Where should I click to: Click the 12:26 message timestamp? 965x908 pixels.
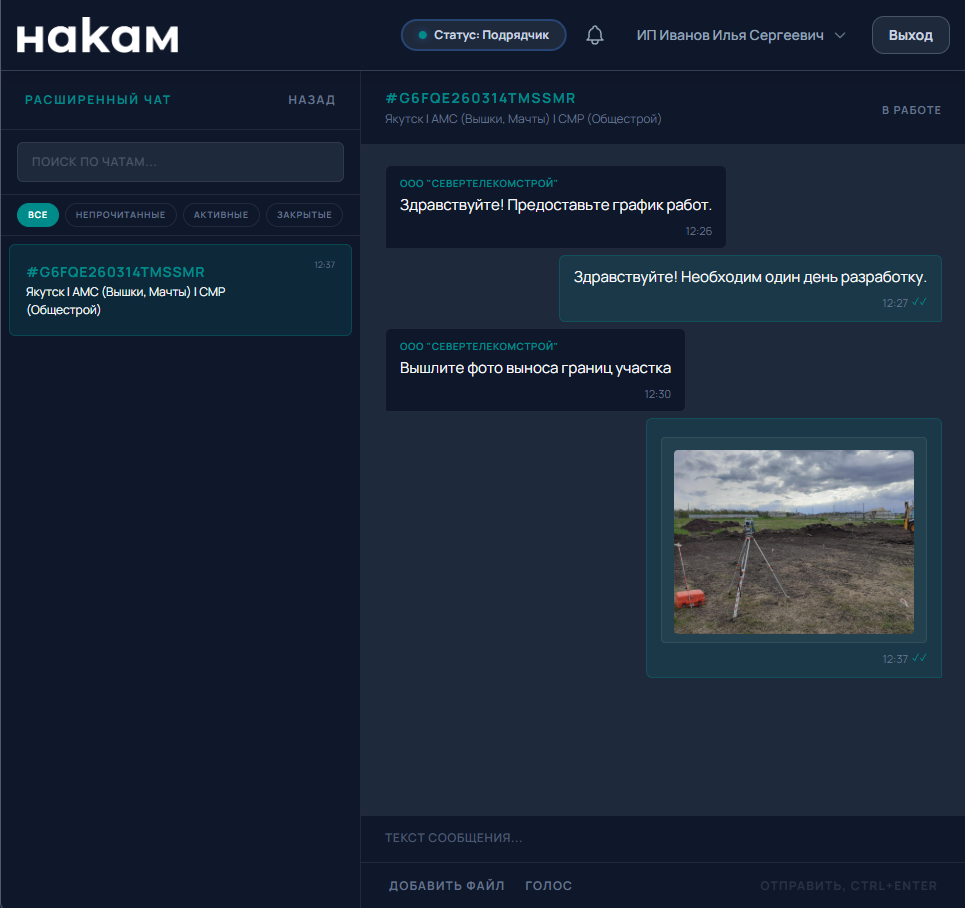tap(699, 231)
